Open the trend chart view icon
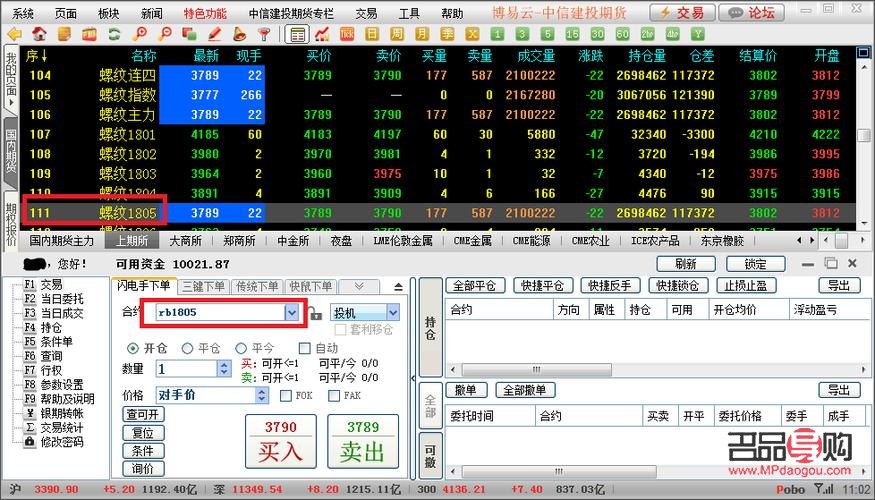 (x=322, y=35)
